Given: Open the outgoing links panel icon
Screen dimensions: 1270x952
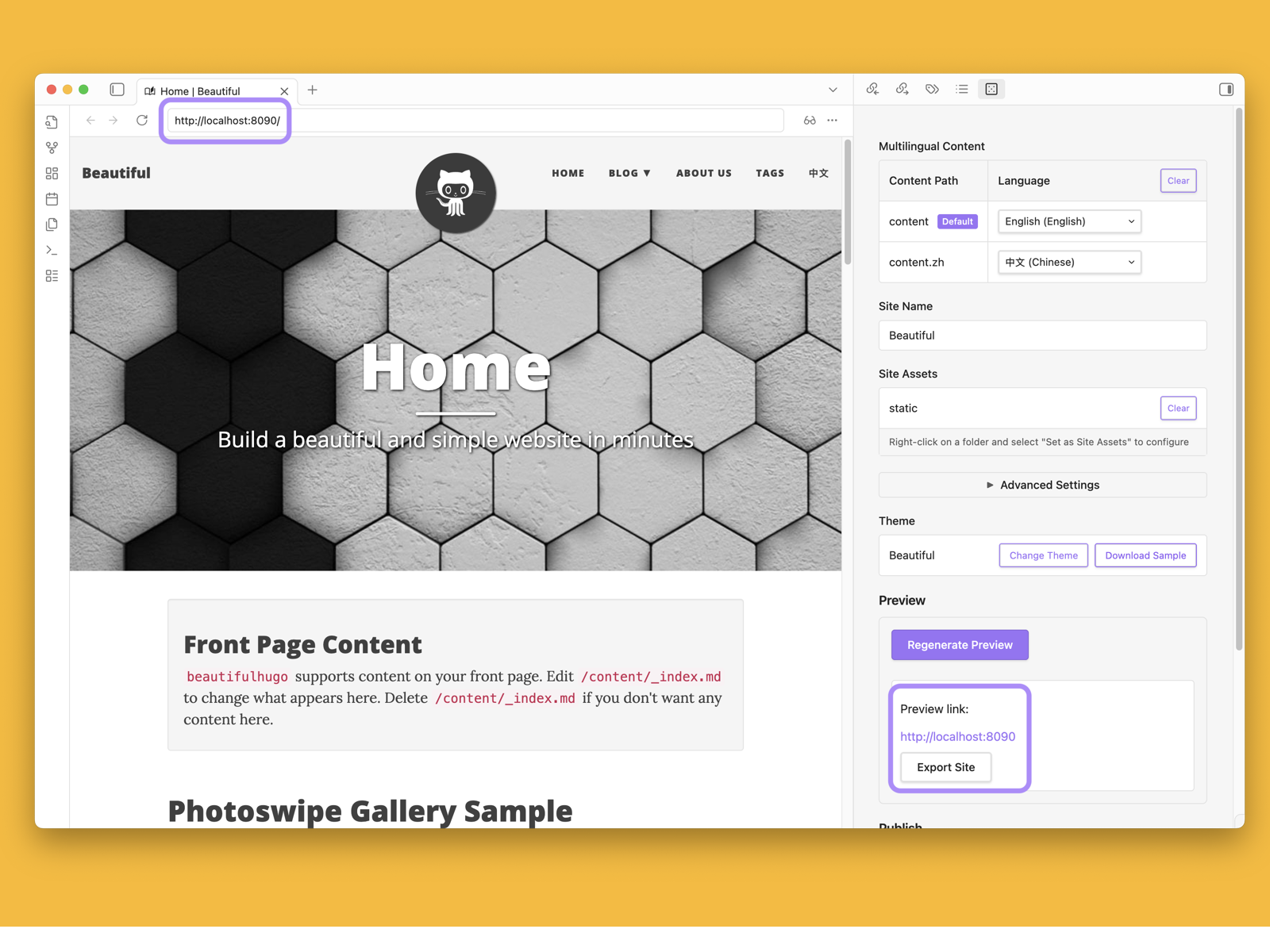Looking at the screenshot, I should pos(902,89).
